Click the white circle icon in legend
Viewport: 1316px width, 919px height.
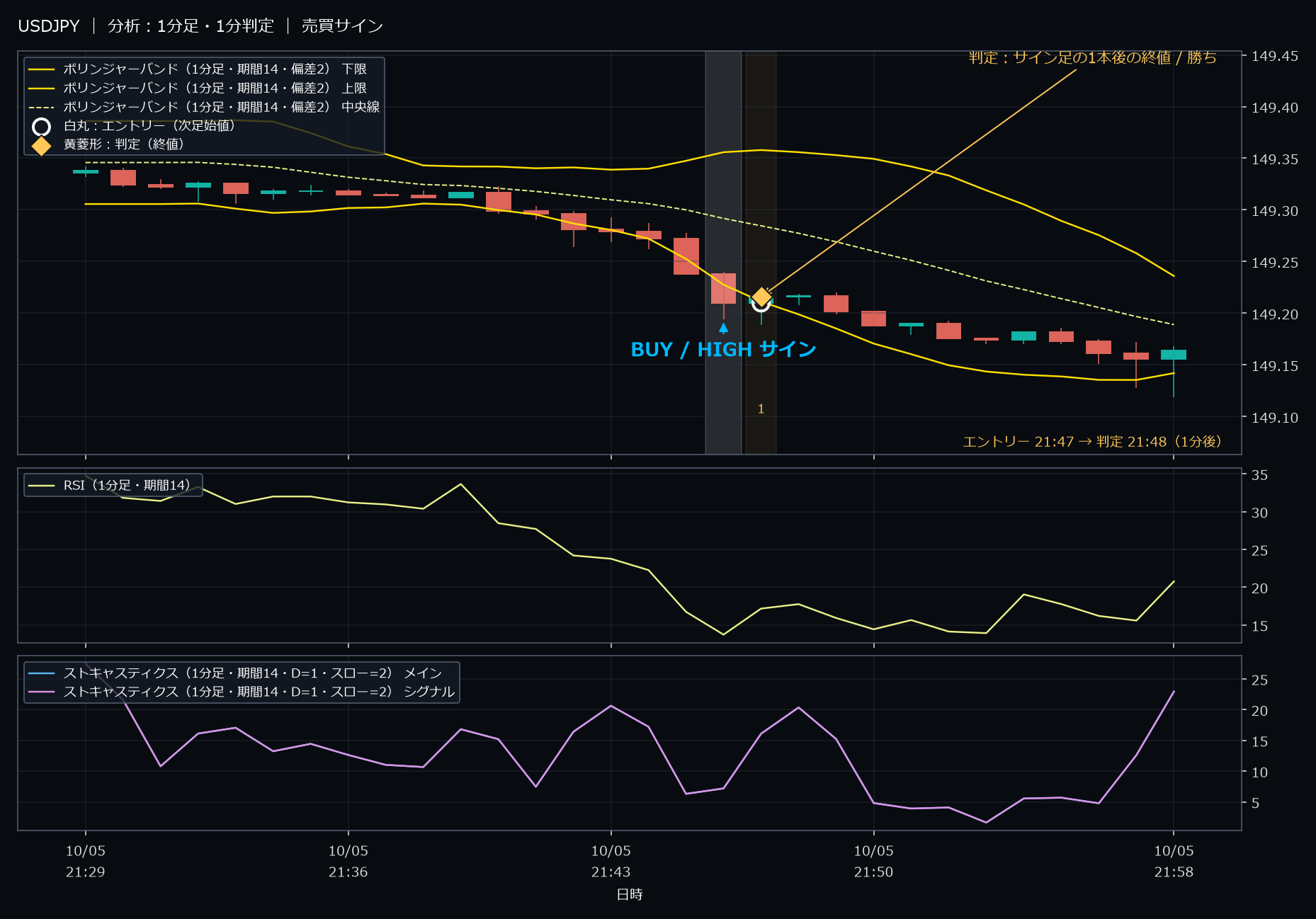(x=42, y=127)
